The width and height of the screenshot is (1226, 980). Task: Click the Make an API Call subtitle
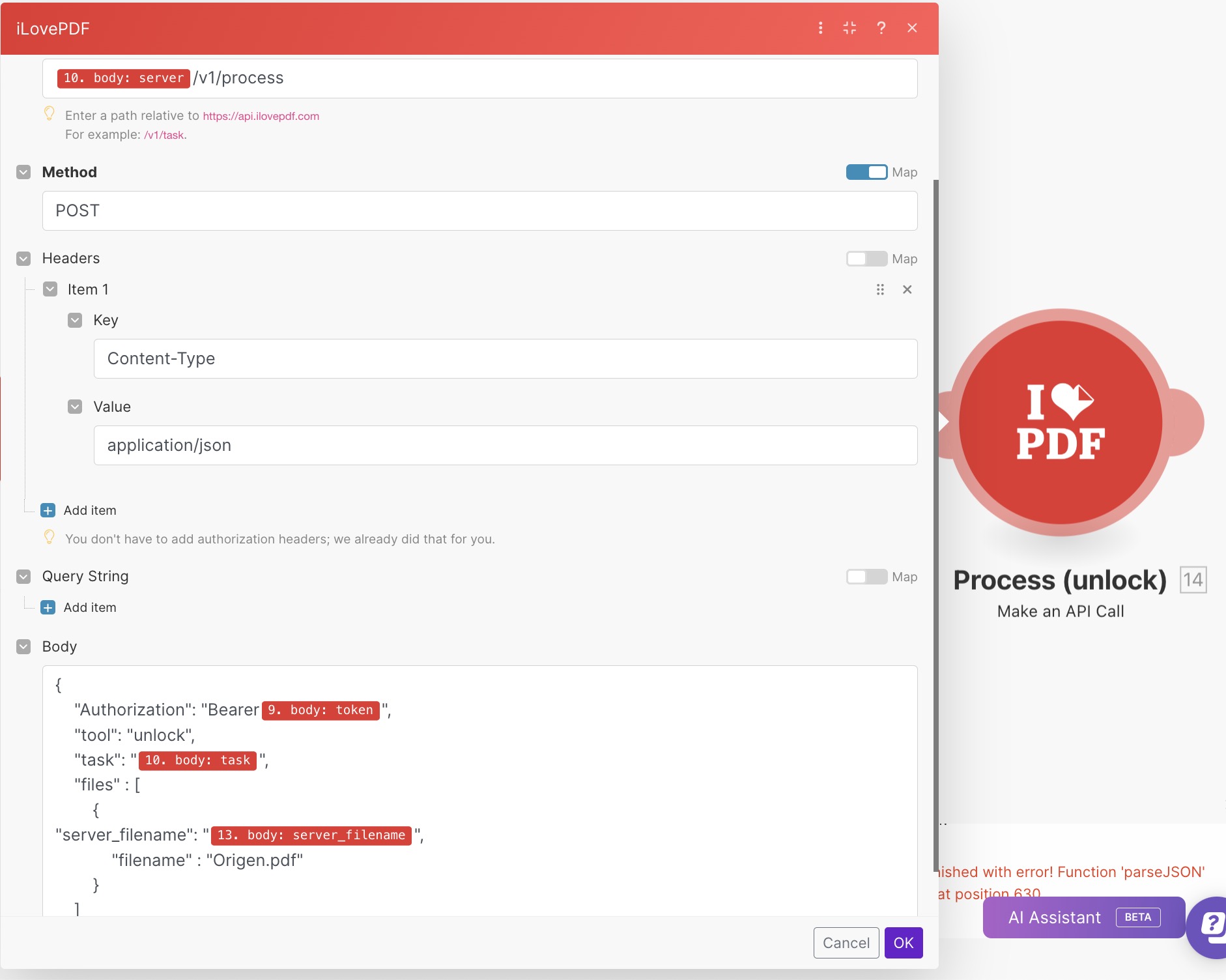1061,611
